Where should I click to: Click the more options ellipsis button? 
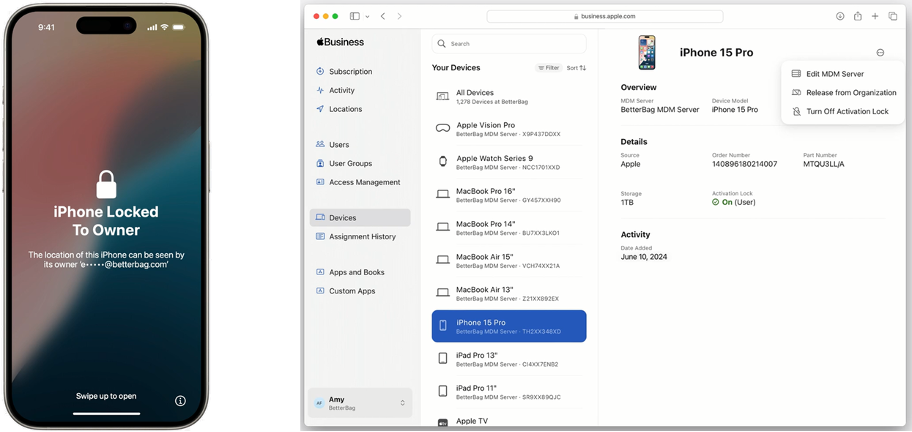[x=880, y=52]
